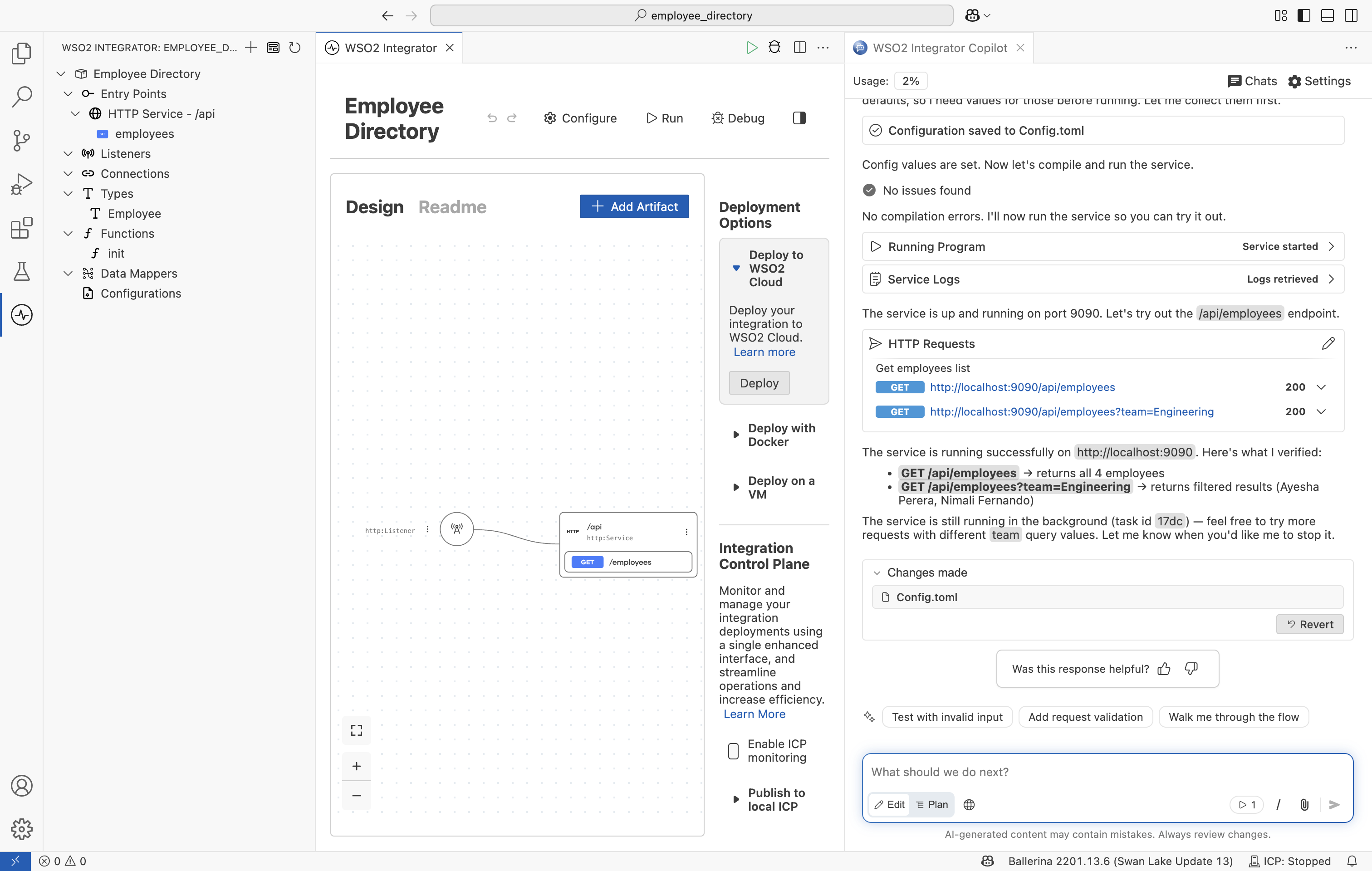Open Run and Debug view in activity bar

(22, 184)
